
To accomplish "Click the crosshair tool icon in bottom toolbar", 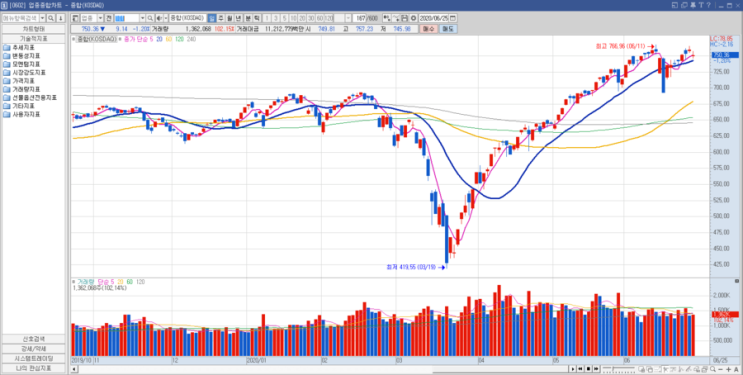I will click(x=666, y=369).
